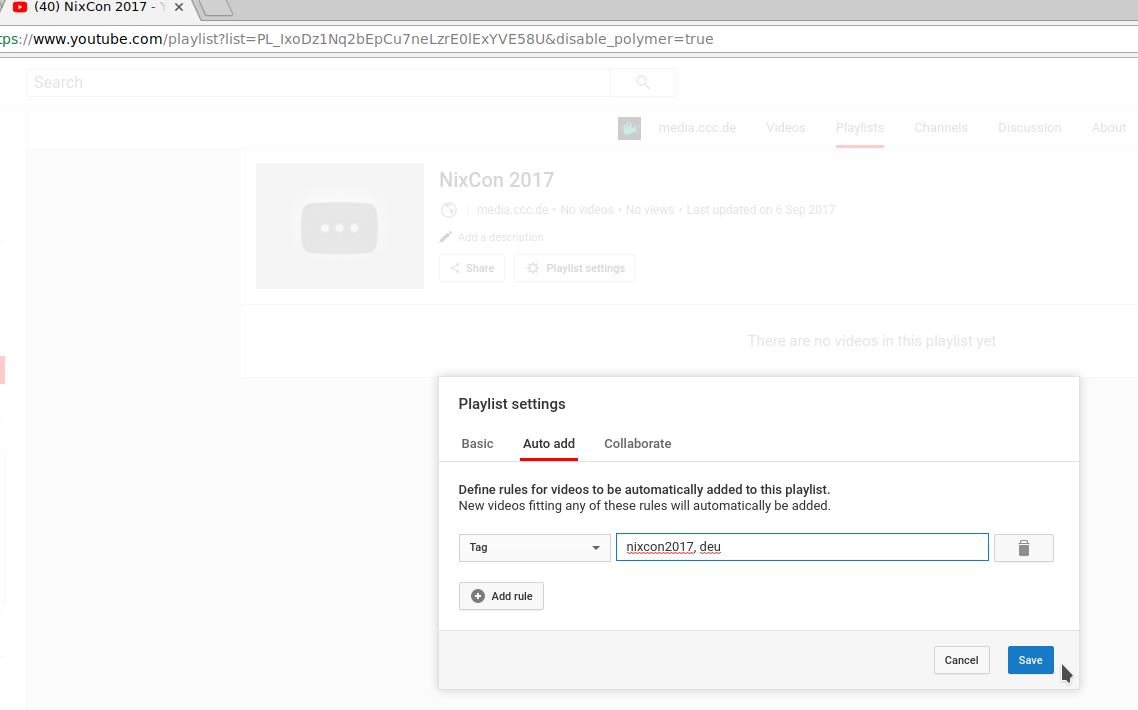The width and height of the screenshot is (1138, 710).
Task: Click the trash icon to delete the Tag rule
Action: click(x=1023, y=548)
